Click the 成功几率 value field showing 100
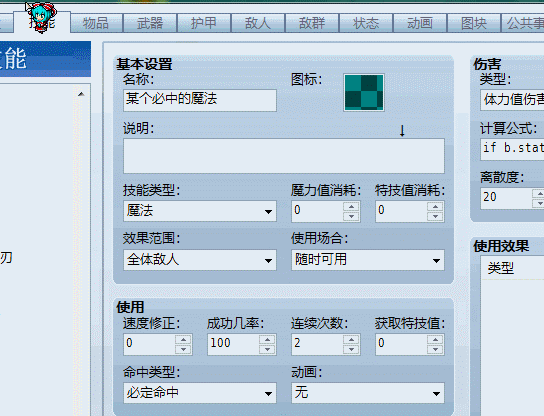Screen dimensions: 544x416 click(233, 344)
